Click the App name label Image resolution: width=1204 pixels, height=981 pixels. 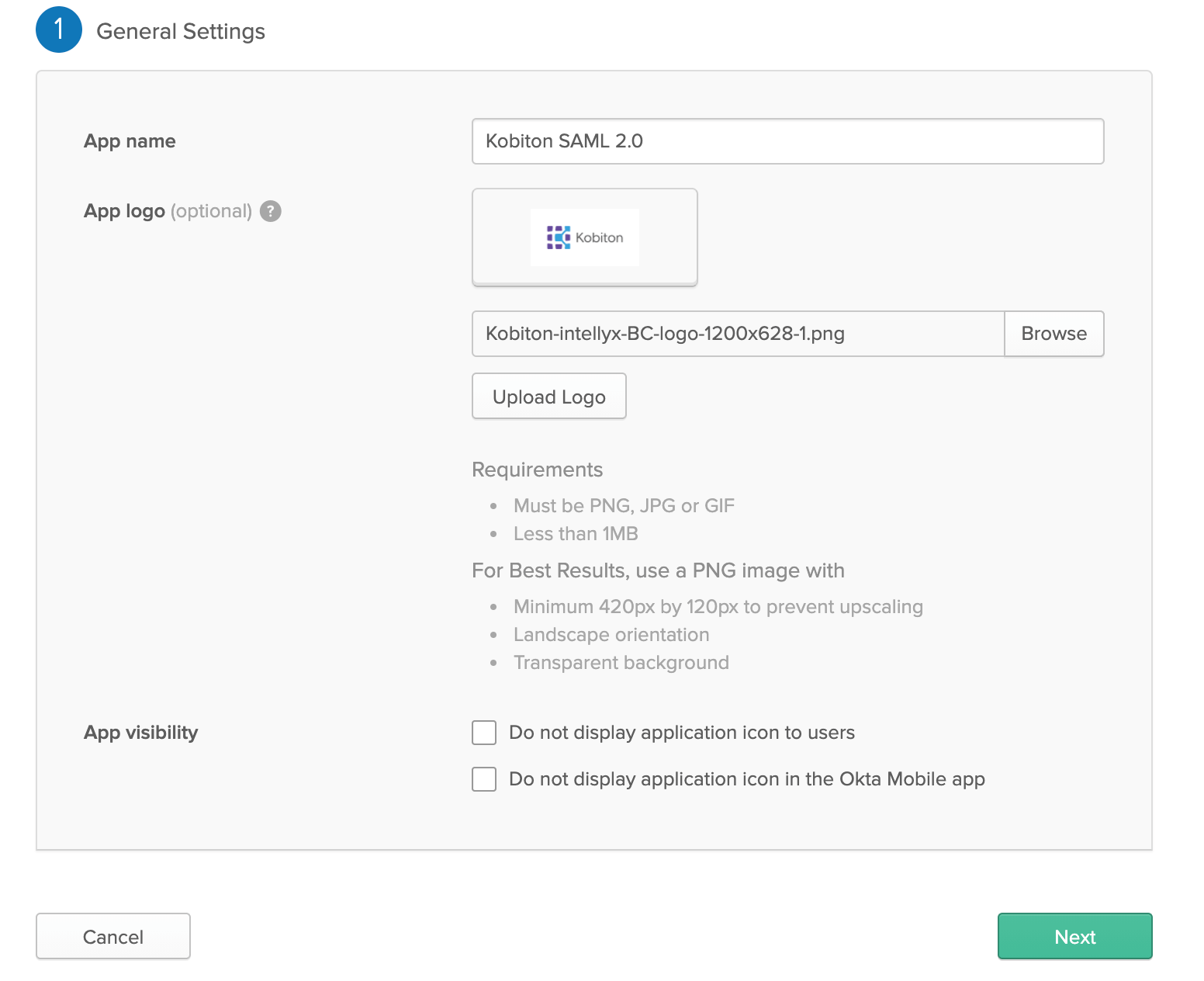tap(130, 141)
